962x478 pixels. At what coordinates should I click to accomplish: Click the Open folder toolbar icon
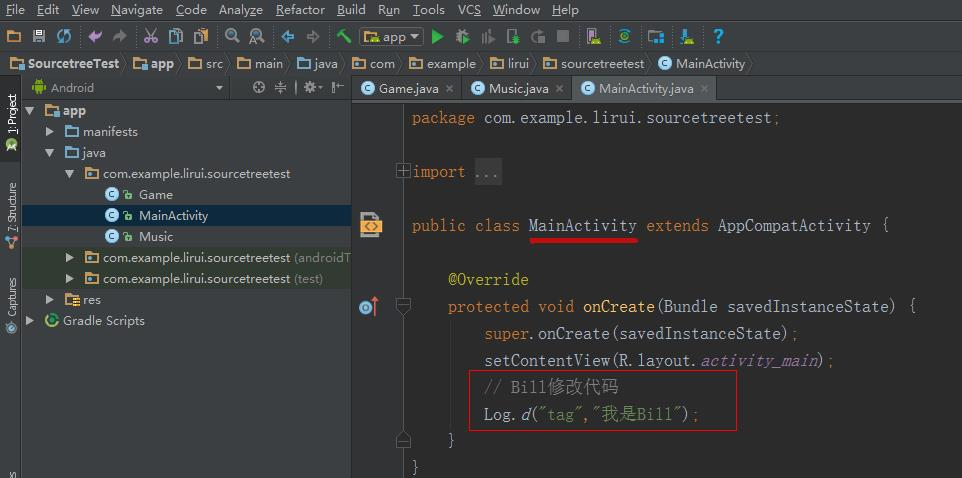point(13,37)
